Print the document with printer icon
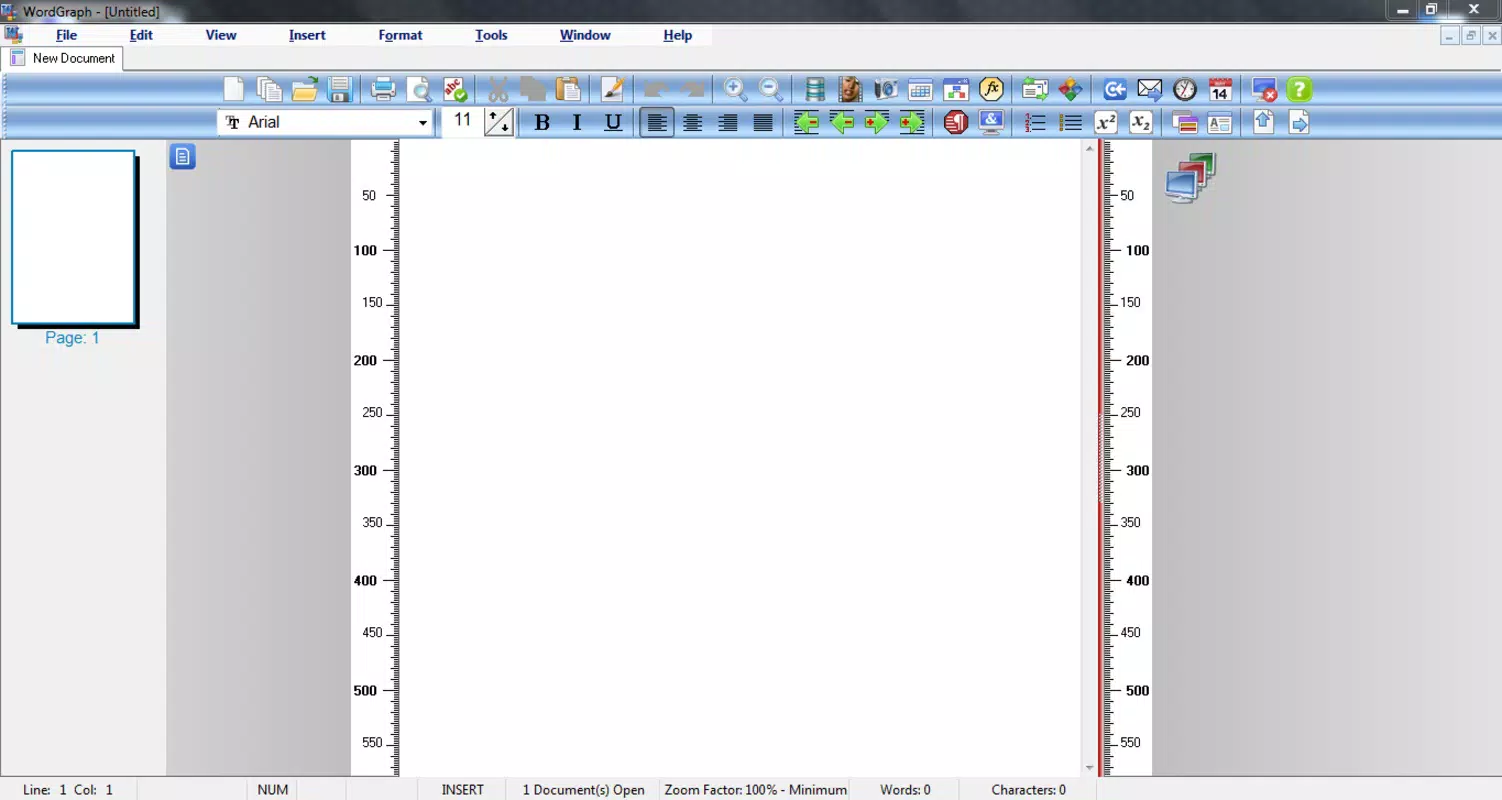This screenshot has height=800, width=1502. (x=383, y=89)
